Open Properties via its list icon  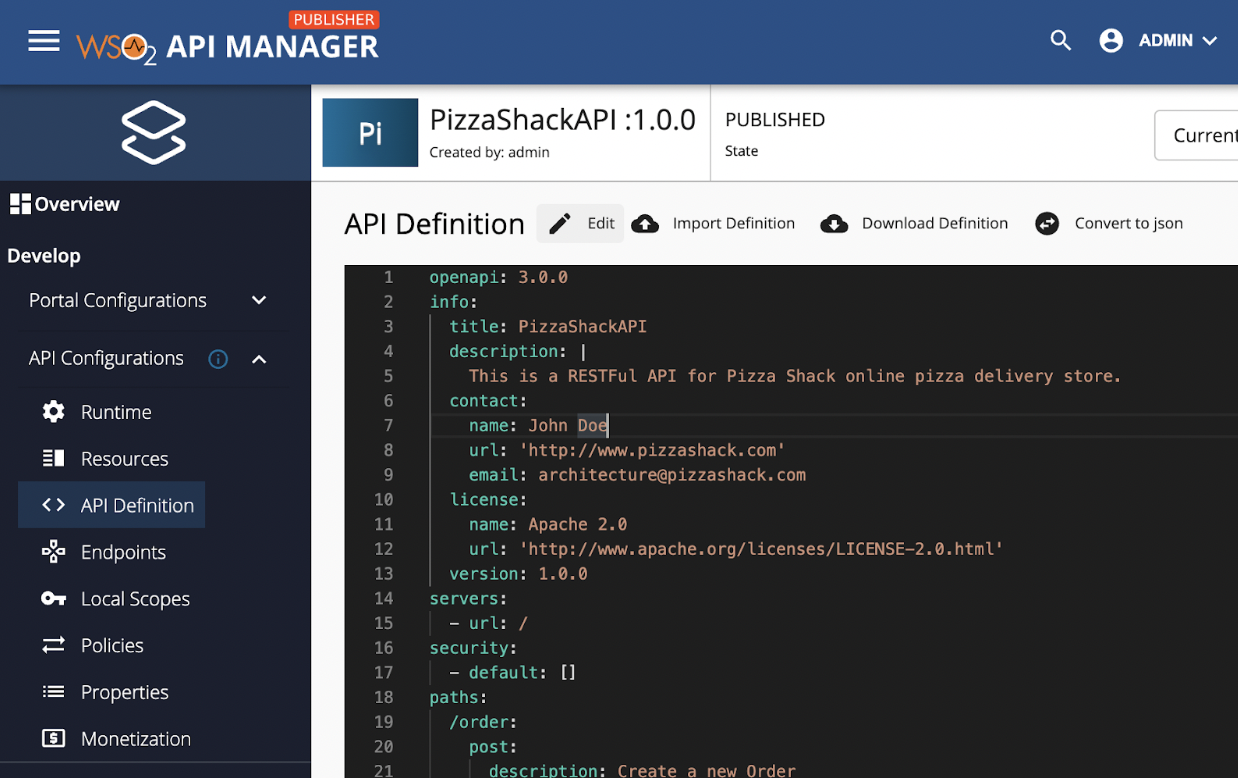(x=52, y=691)
